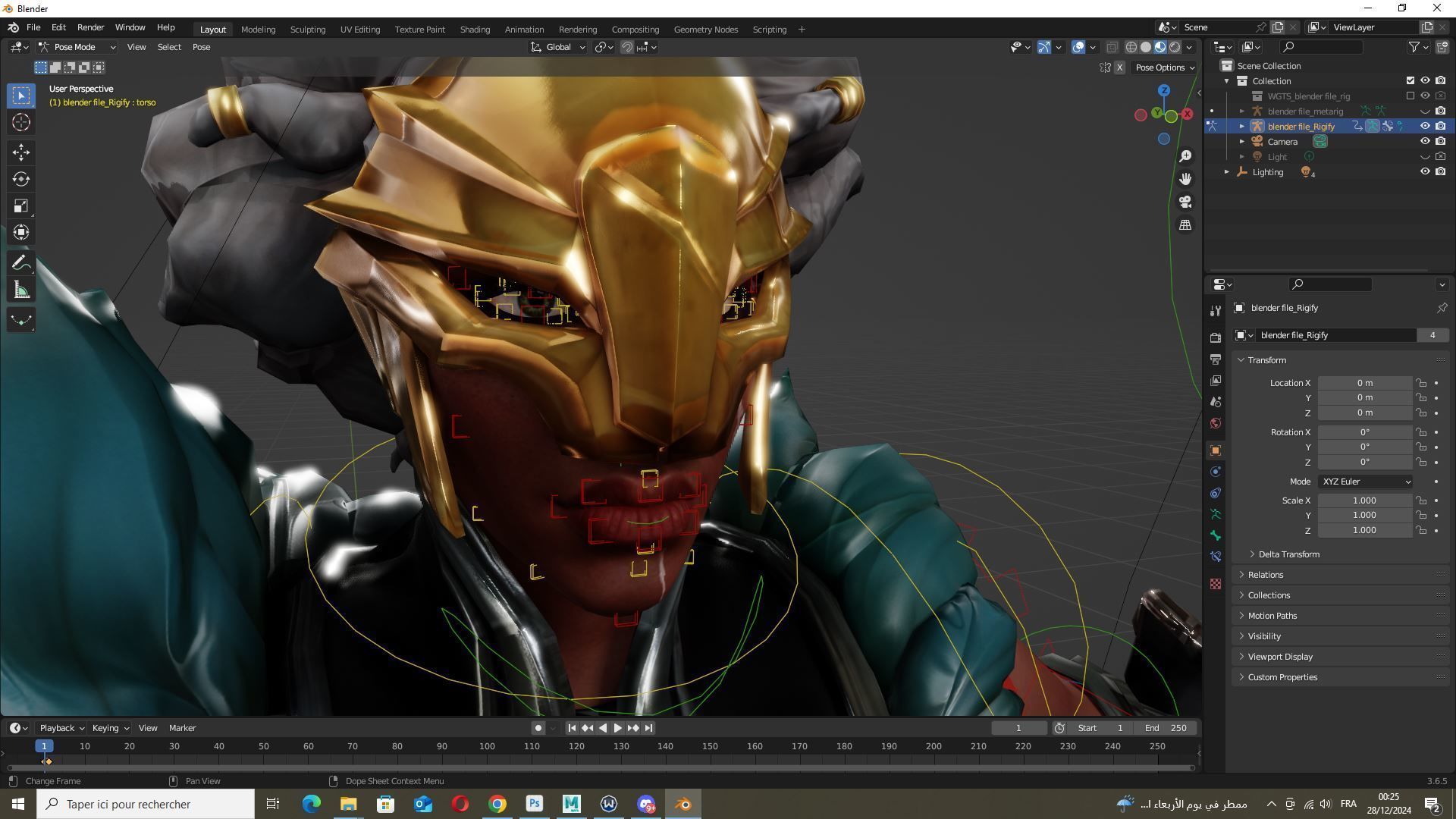Play the animation forward
The width and height of the screenshot is (1456, 819).
[x=617, y=728]
